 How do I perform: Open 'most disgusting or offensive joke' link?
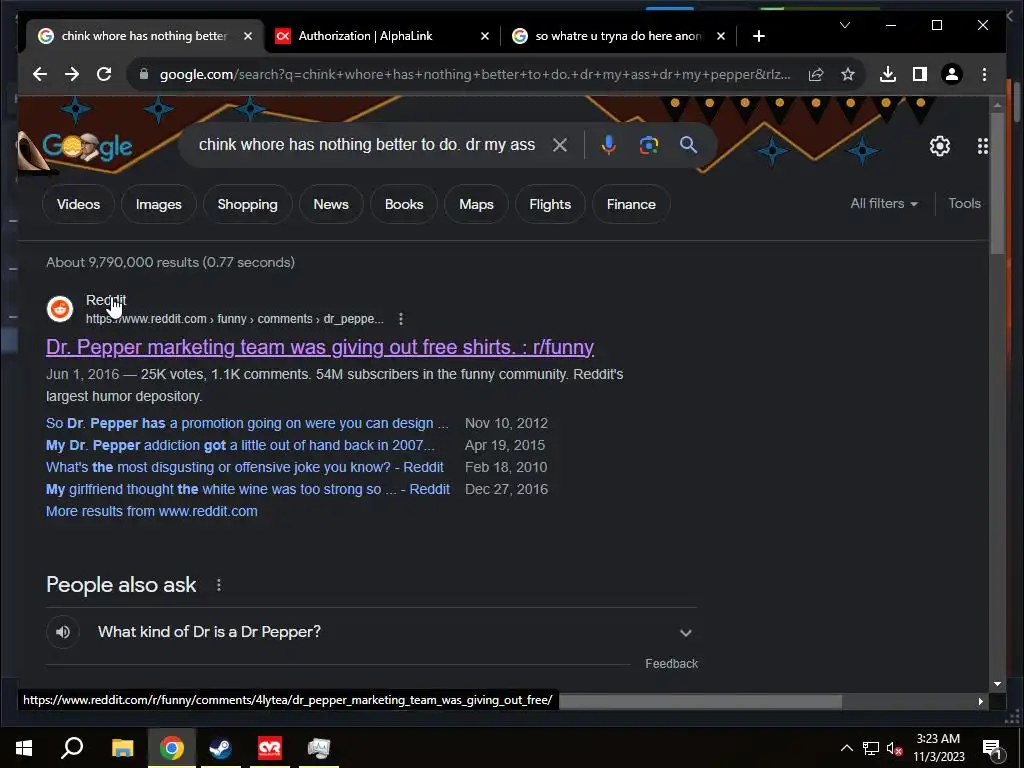(244, 468)
